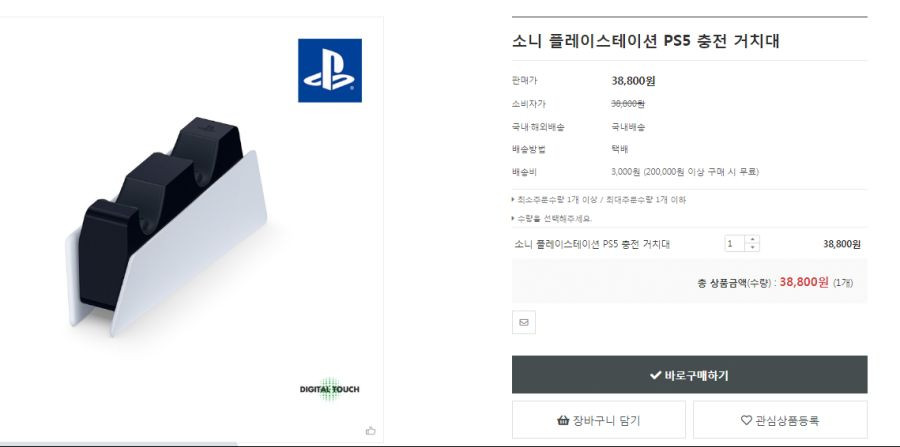Click the red total price 38,800원
Viewport: 900px width, 447px height.
804,282
